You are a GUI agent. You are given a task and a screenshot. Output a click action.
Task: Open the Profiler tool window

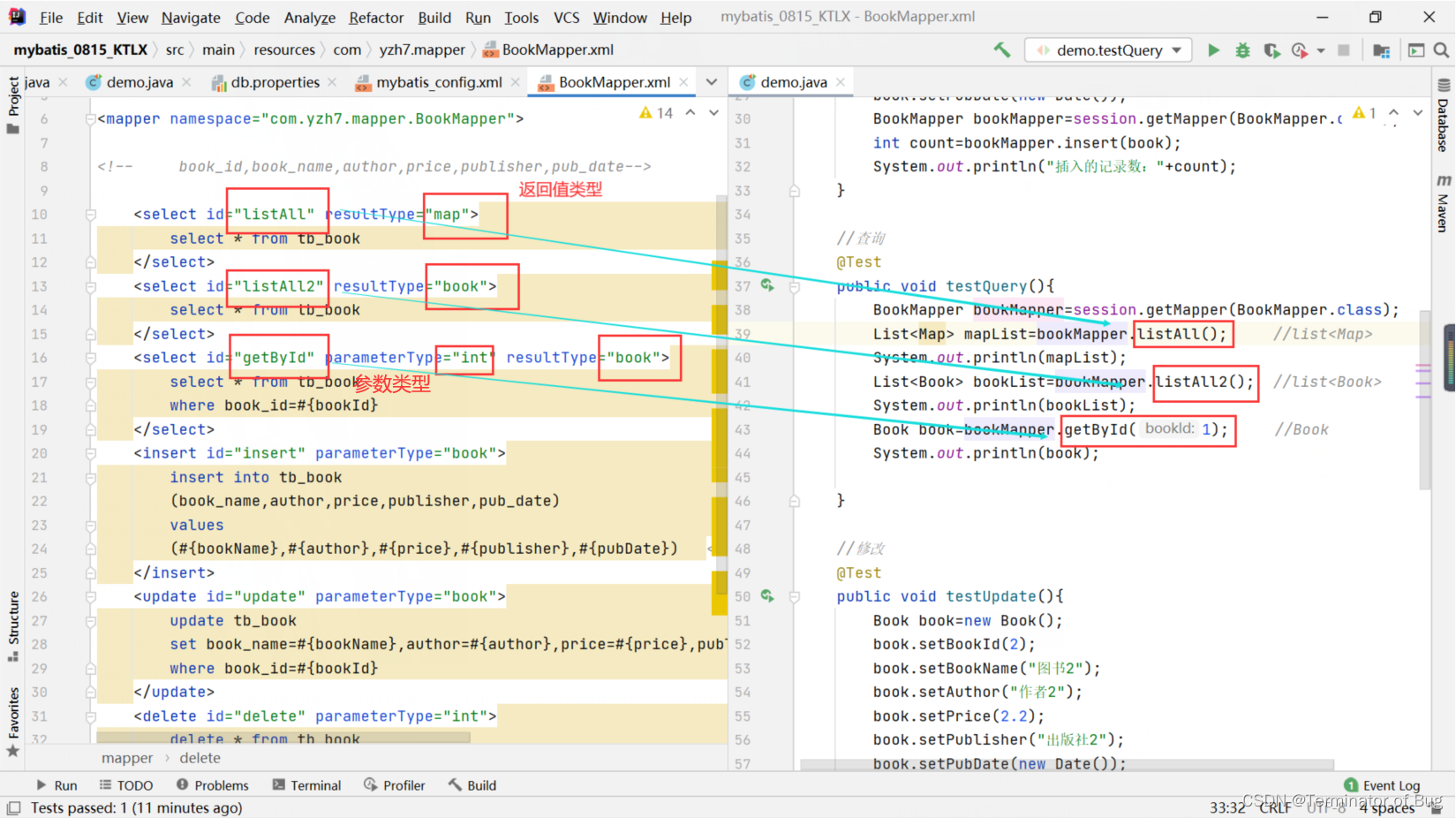(395, 785)
